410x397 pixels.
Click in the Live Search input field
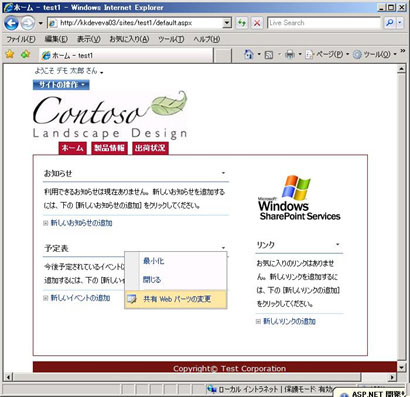[323, 23]
